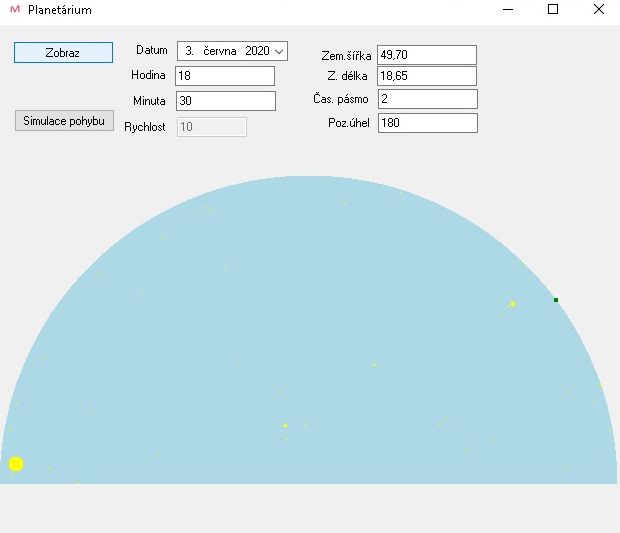This screenshot has width=620, height=533.
Task: Open the Datum date picker dropdown arrow
Action: 279,51
